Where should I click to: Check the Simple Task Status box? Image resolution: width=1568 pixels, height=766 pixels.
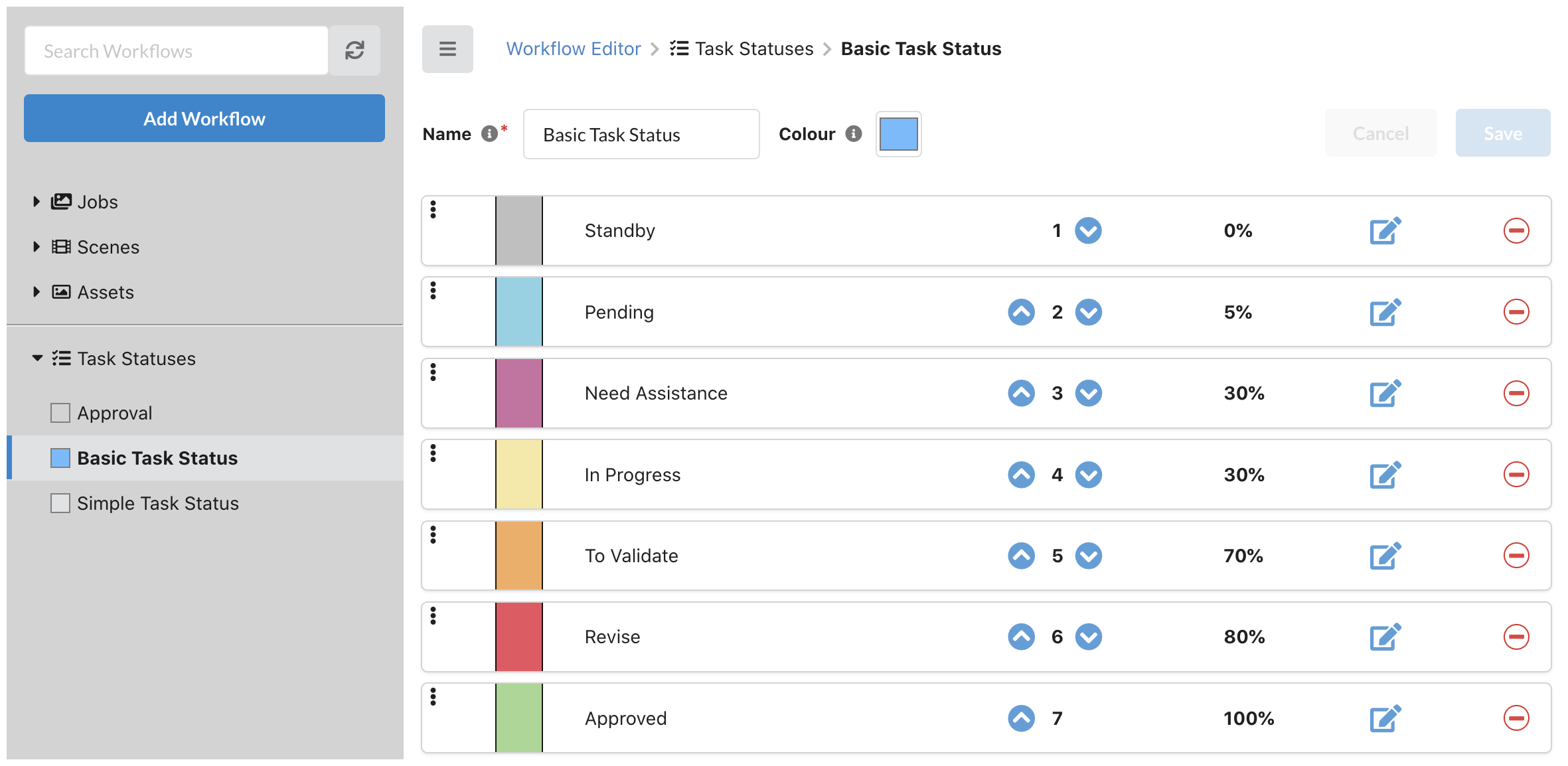click(60, 503)
